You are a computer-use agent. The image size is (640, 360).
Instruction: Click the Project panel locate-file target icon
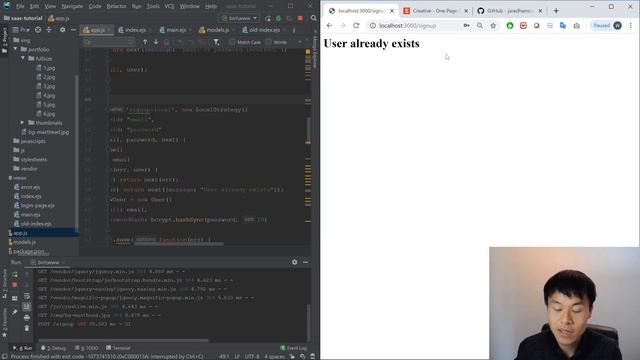coord(38,30)
